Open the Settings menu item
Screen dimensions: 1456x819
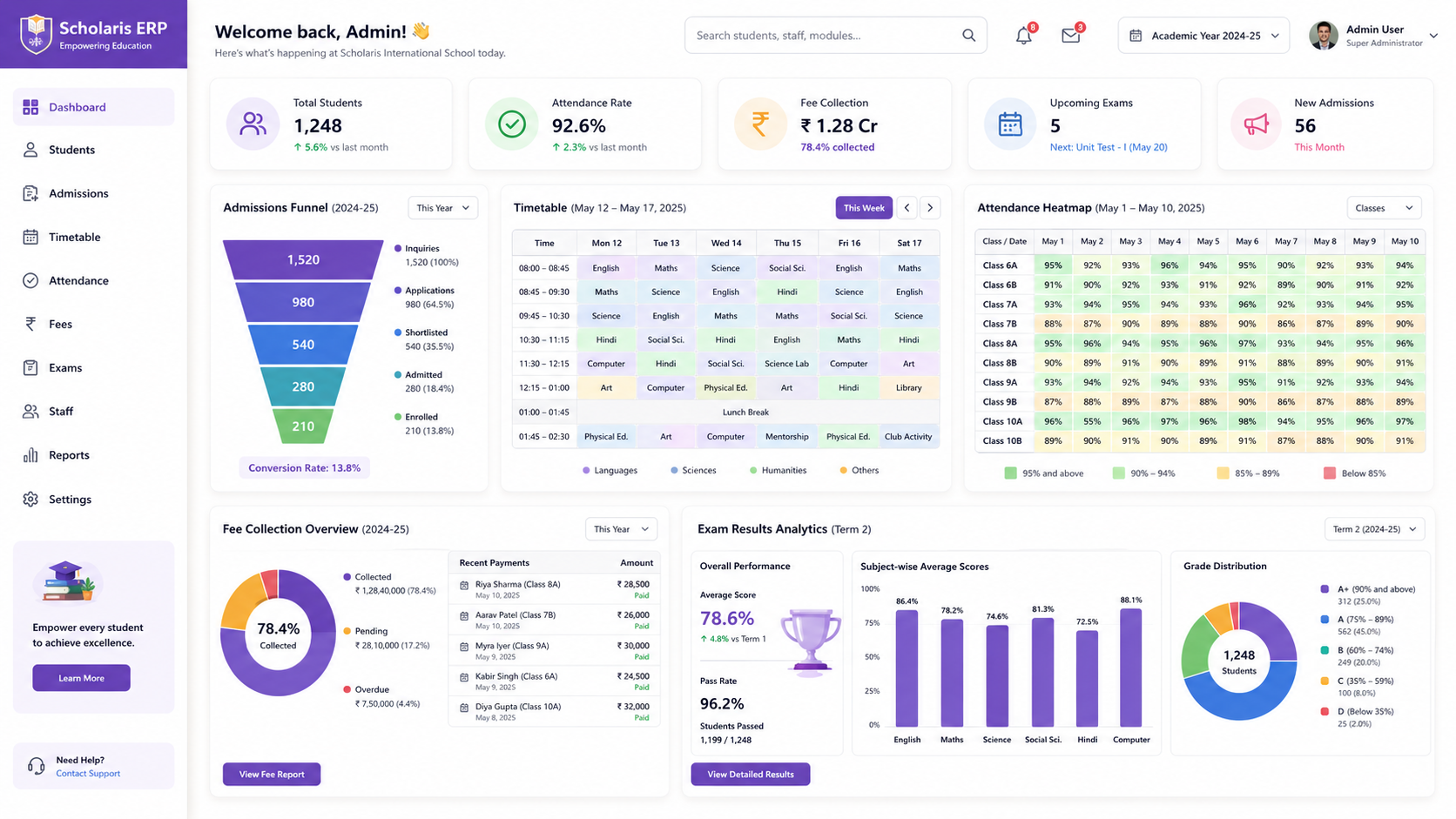[x=93, y=499]
